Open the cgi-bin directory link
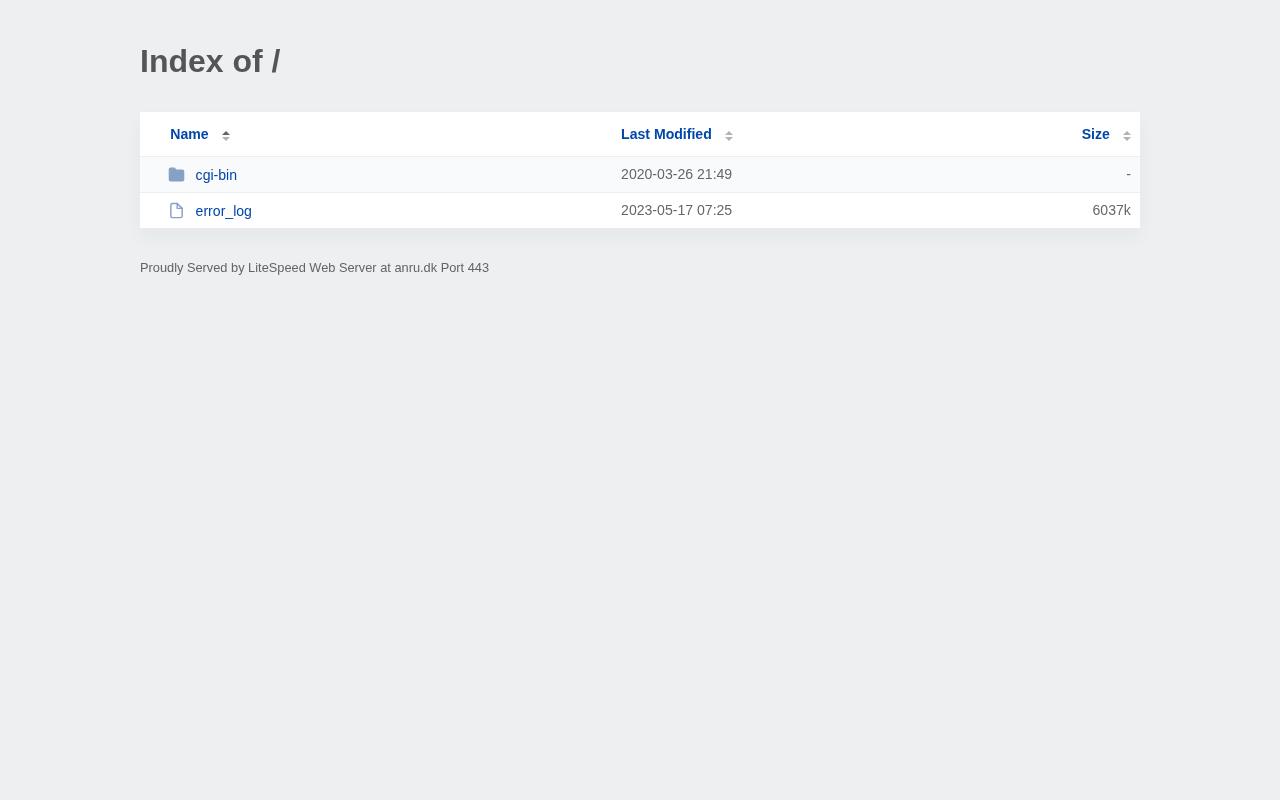 (x=216, y=175)
